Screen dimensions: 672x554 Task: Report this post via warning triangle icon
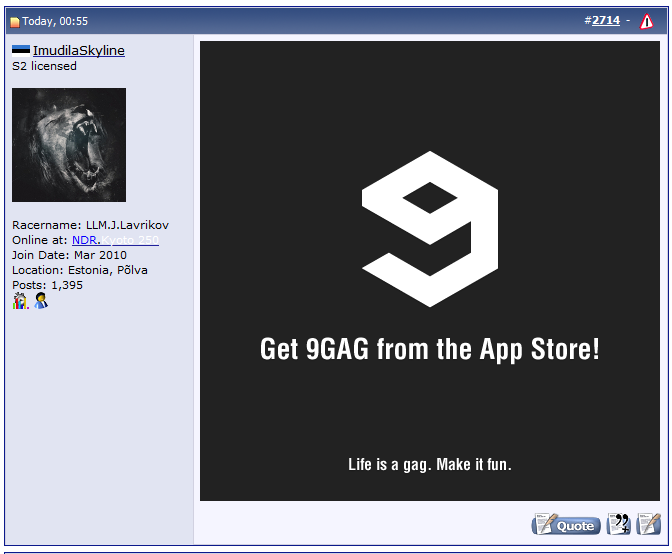click(646, 21)
